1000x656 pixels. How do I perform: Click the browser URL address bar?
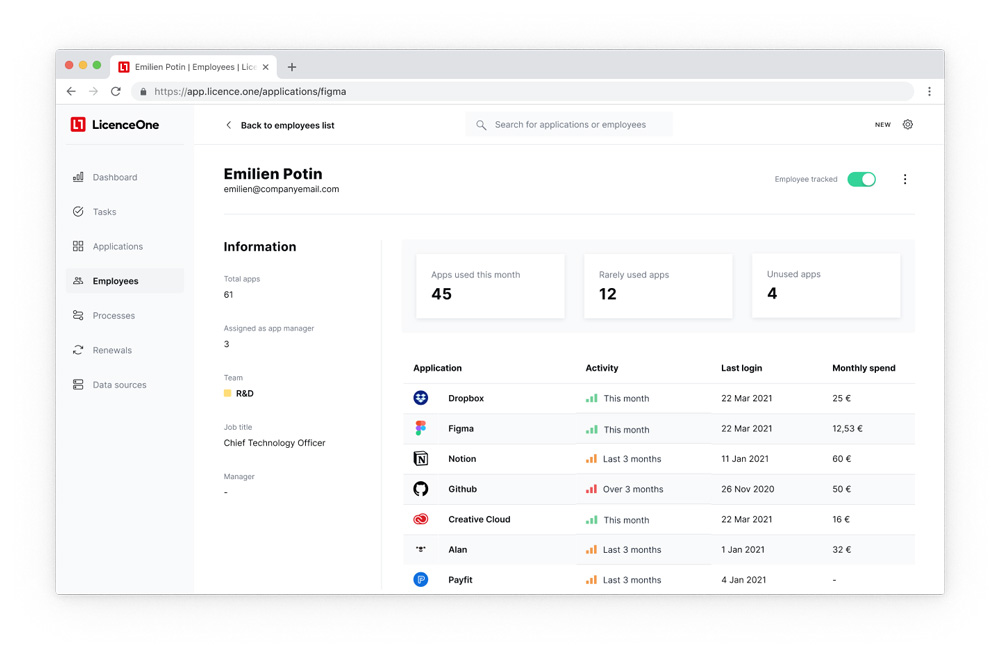coord(523,91)
